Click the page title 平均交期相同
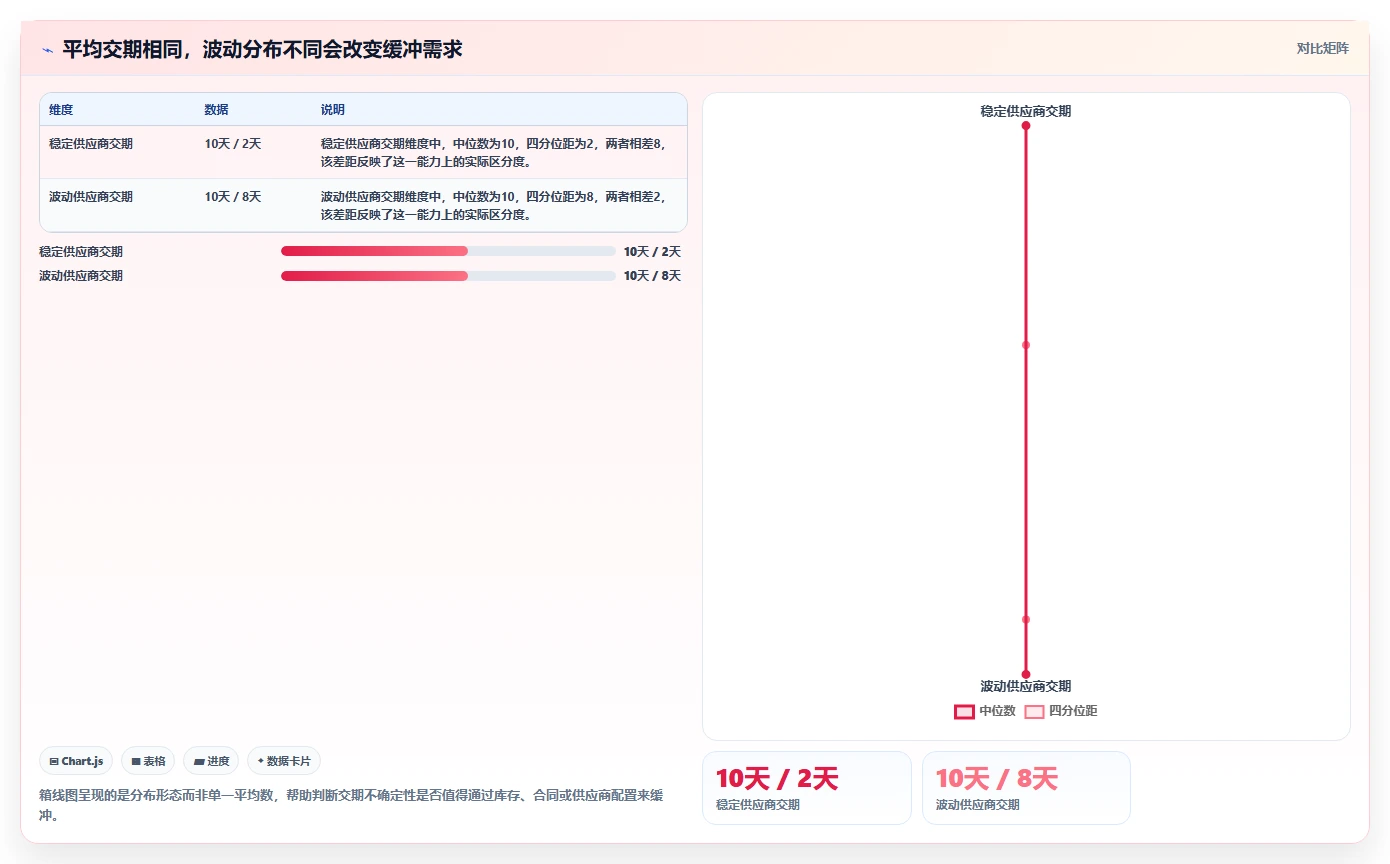 [x=262, y=49]
